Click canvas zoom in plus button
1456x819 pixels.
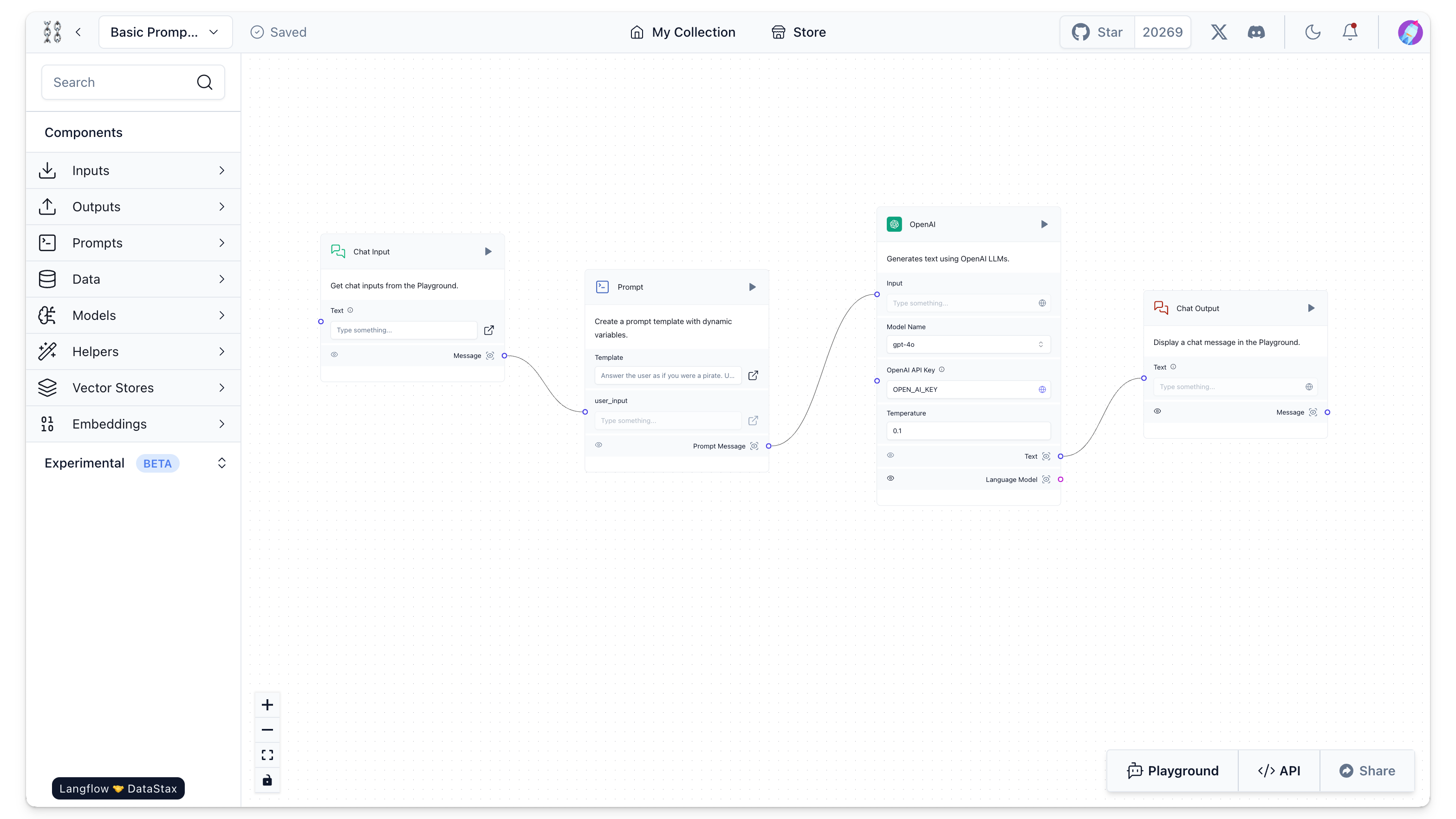(267, 705)
